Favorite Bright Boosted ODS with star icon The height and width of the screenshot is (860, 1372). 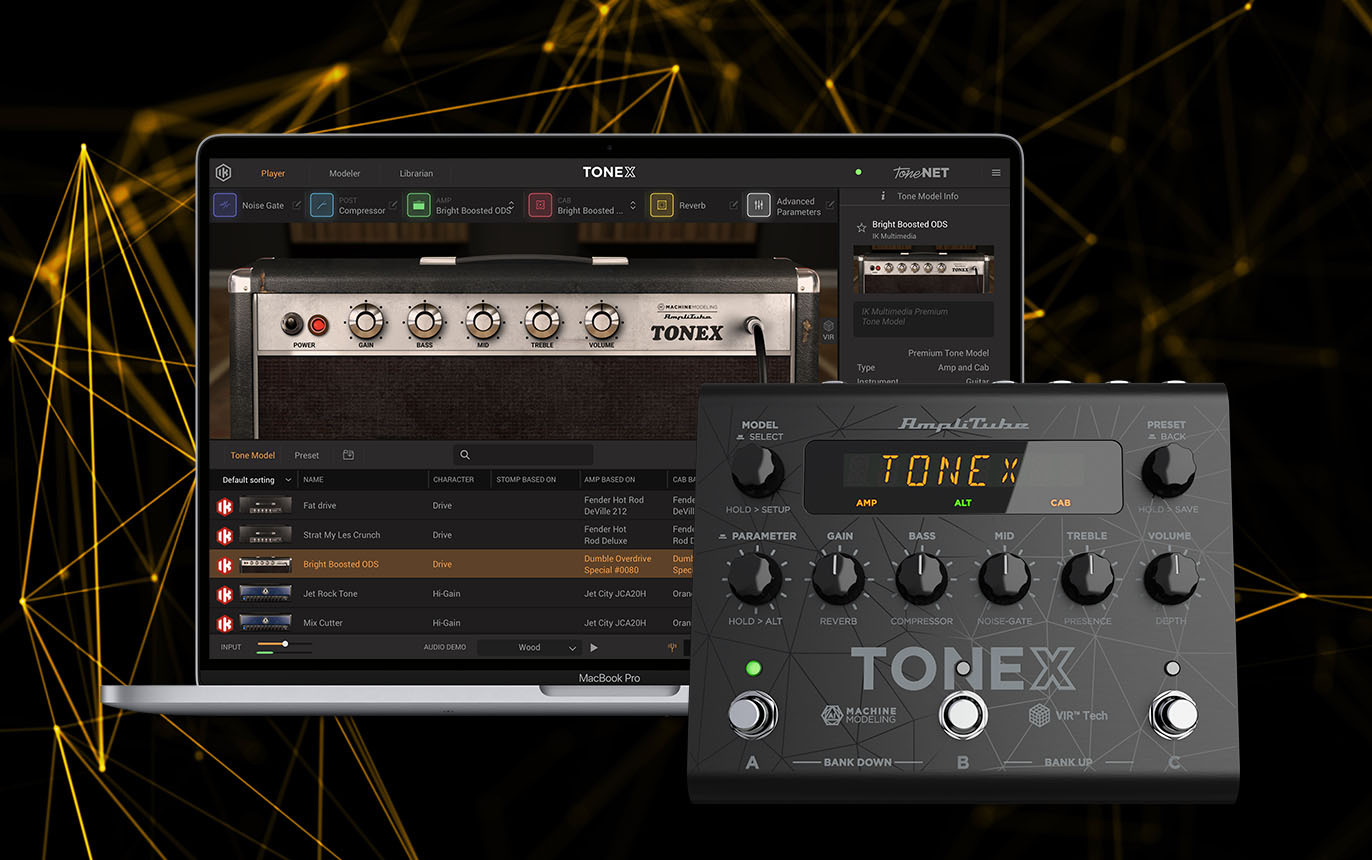[860, 227]
